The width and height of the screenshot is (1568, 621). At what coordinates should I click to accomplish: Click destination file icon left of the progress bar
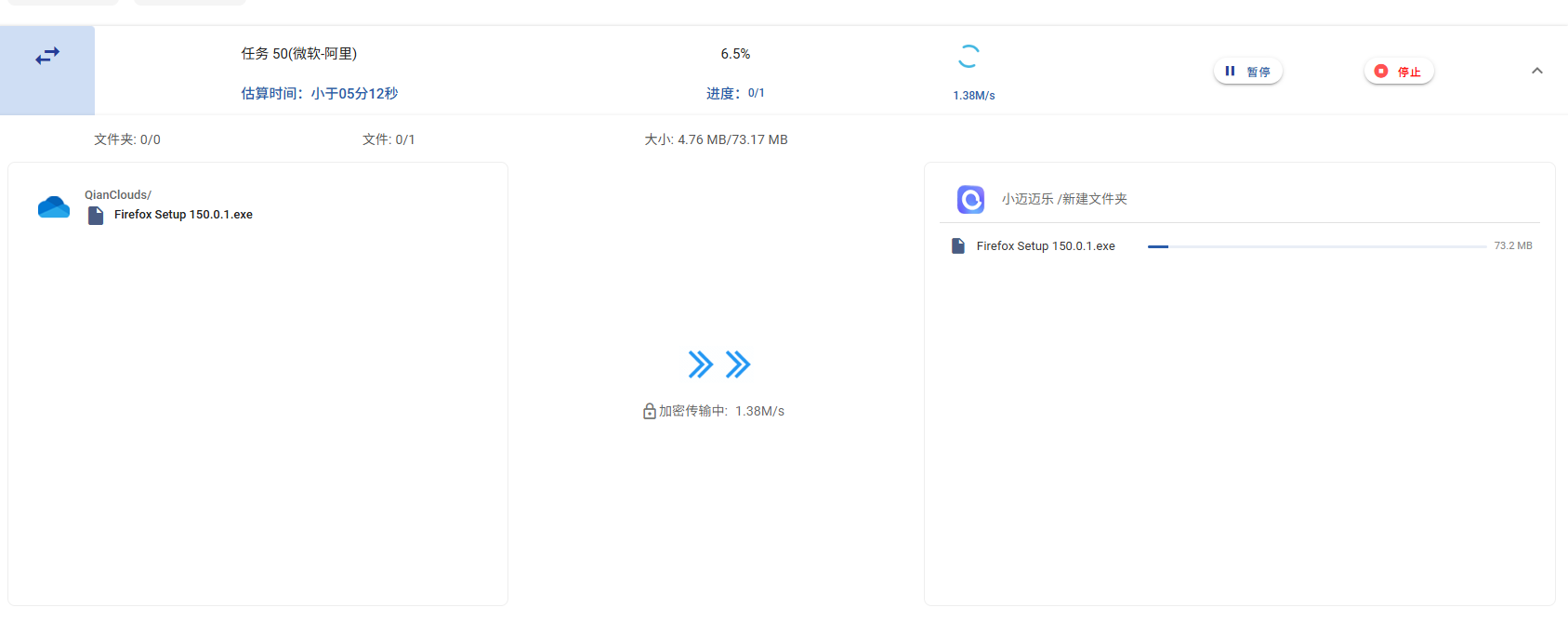click(x=958, y=246)
